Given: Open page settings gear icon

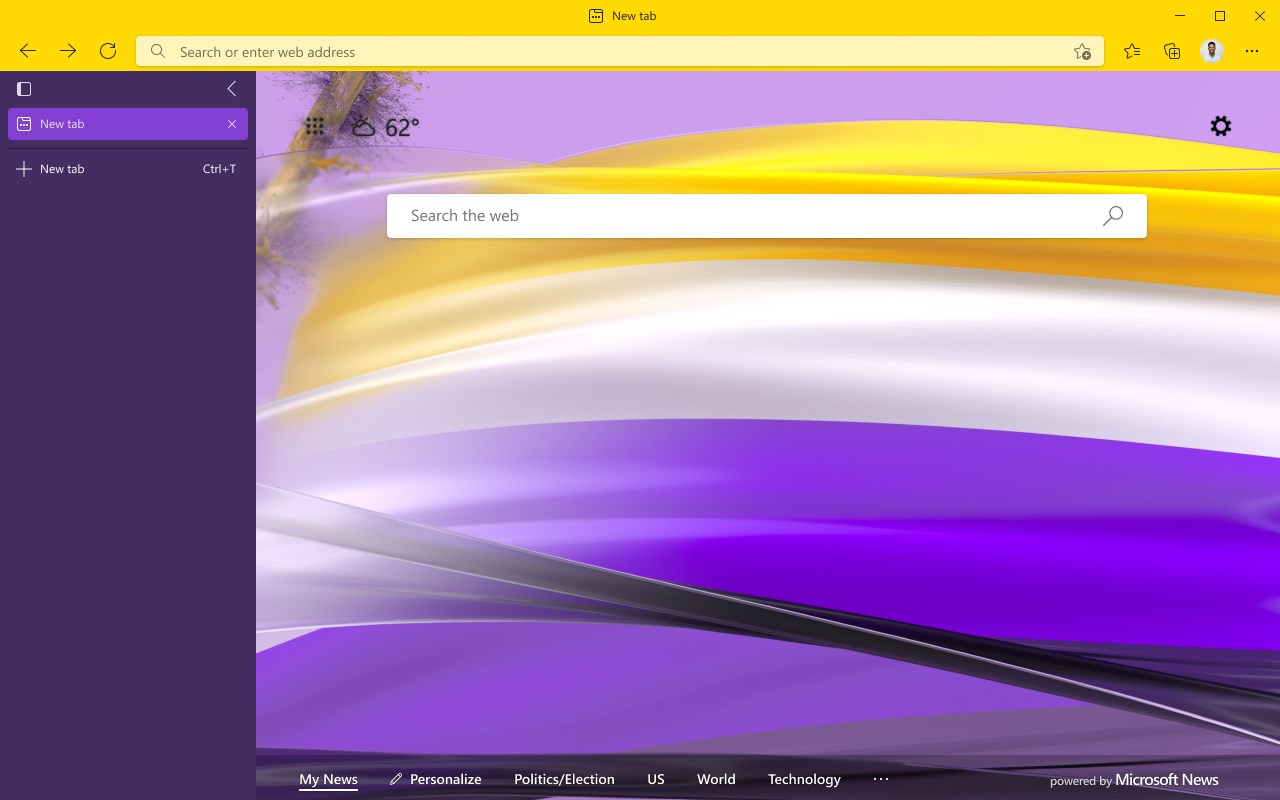Looking at the screenshot, I should tap(1221, 126).
